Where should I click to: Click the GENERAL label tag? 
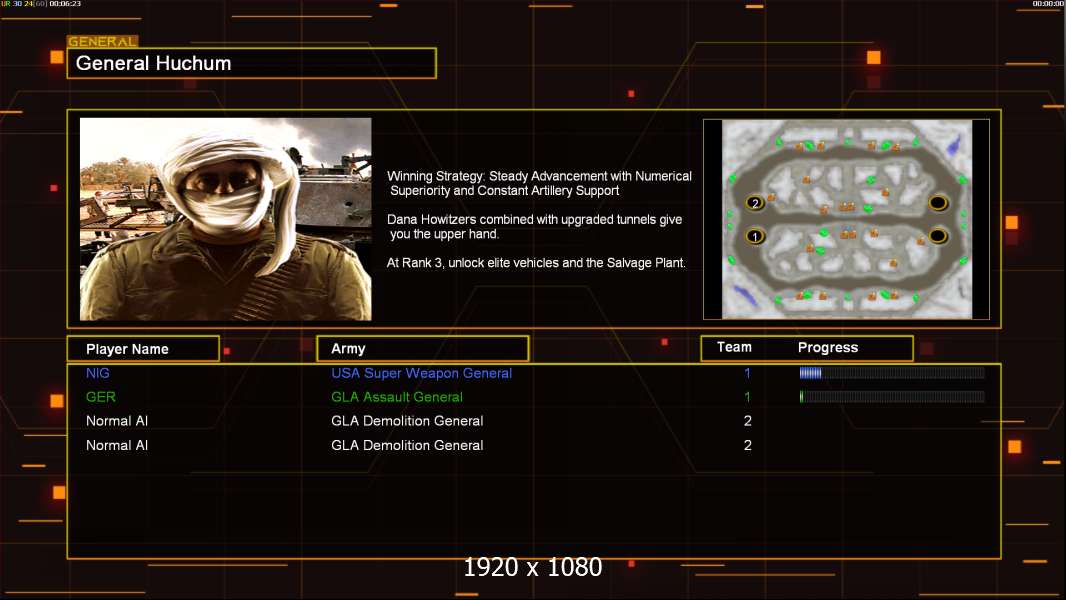click(103, 41)
